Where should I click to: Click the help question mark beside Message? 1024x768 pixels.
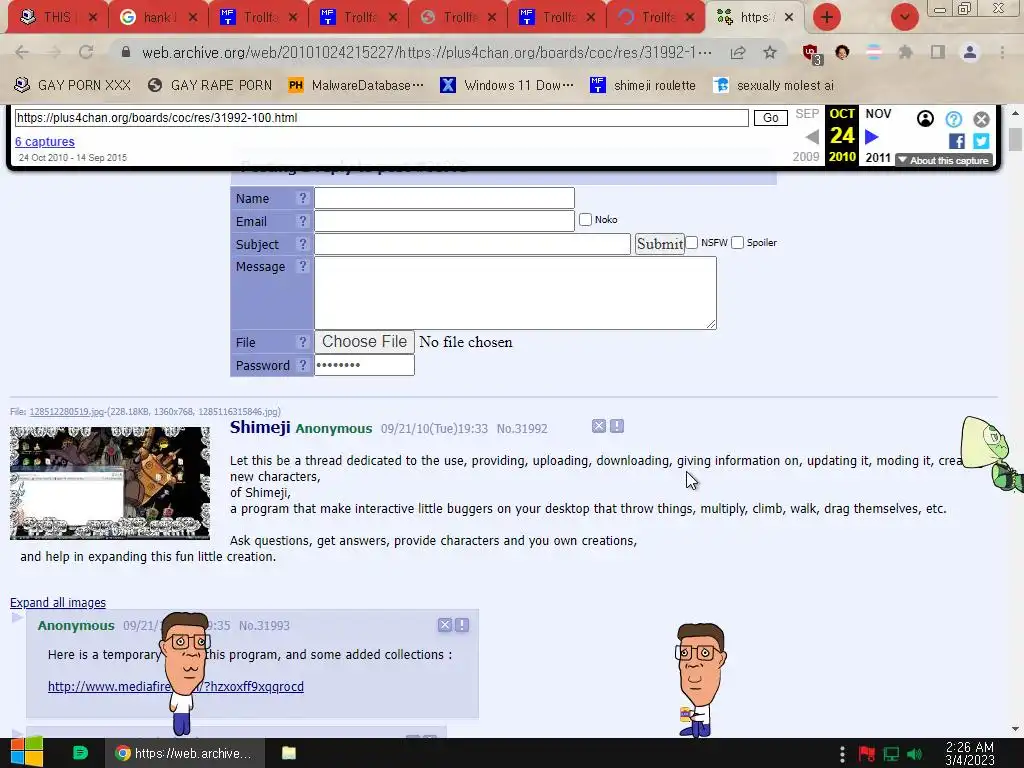click(x=302, y=266)
